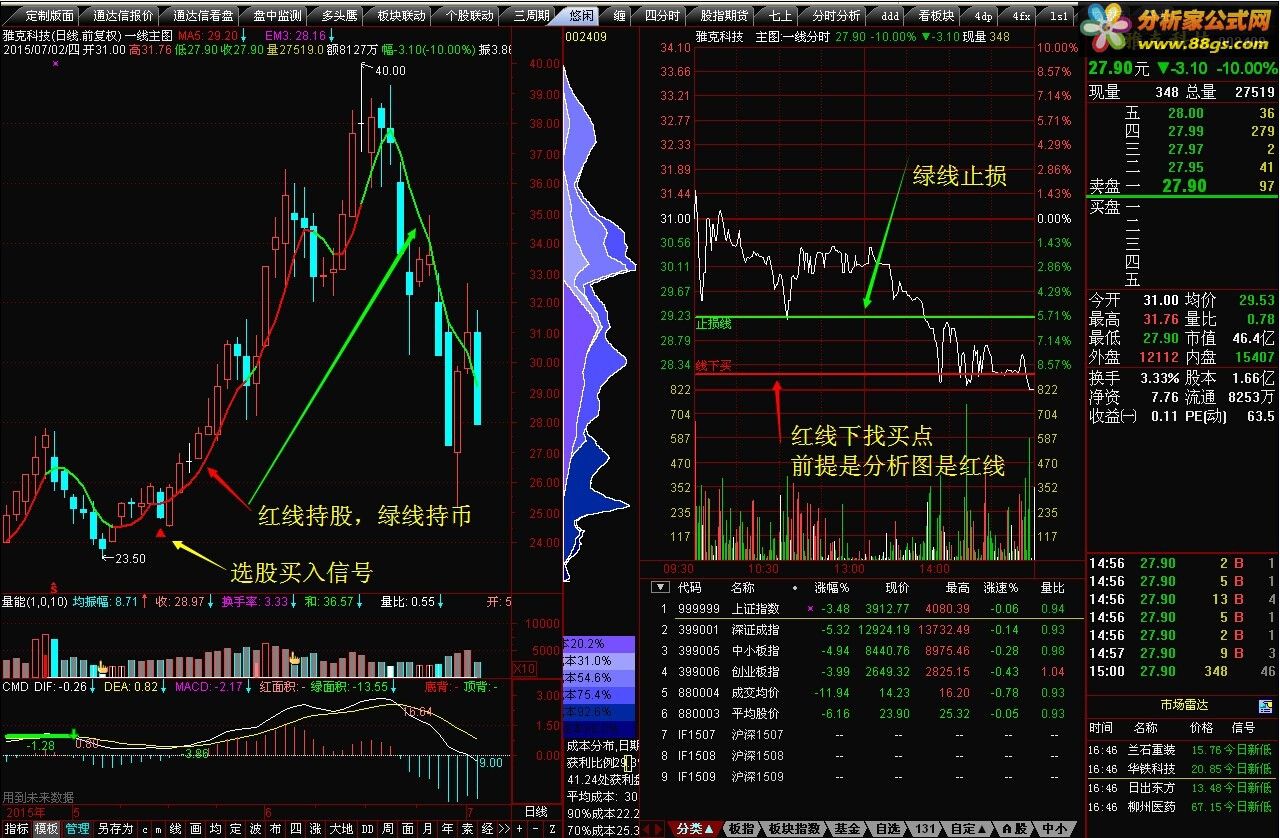Select the 深证成指 row
1280x838 pixels.
[x=862, y=630]
